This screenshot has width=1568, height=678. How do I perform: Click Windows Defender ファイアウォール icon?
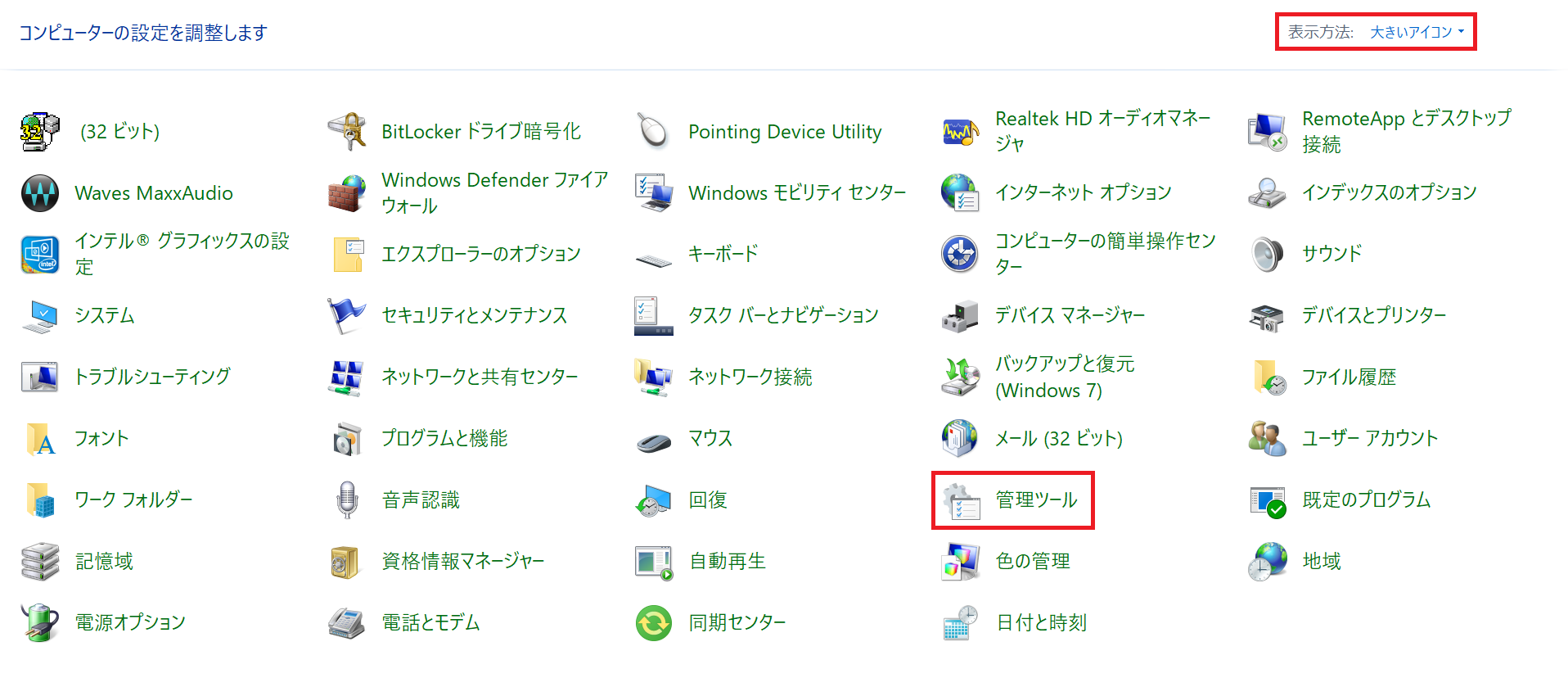(x=347, y=192)
